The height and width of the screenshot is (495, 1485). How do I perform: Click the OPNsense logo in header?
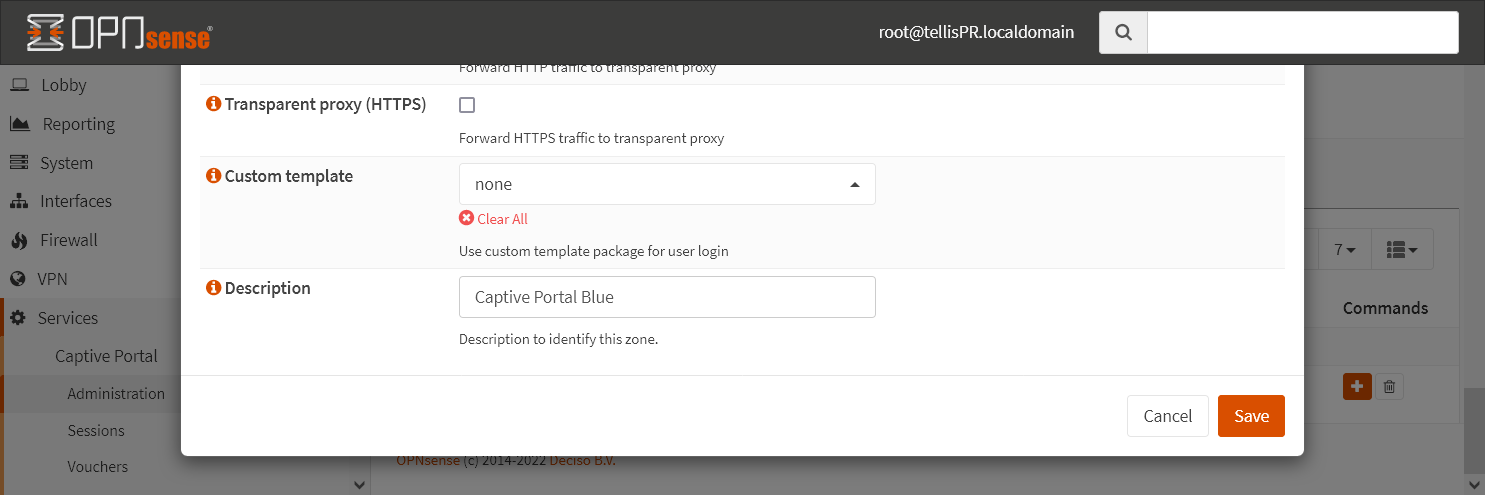pos(119,33)
